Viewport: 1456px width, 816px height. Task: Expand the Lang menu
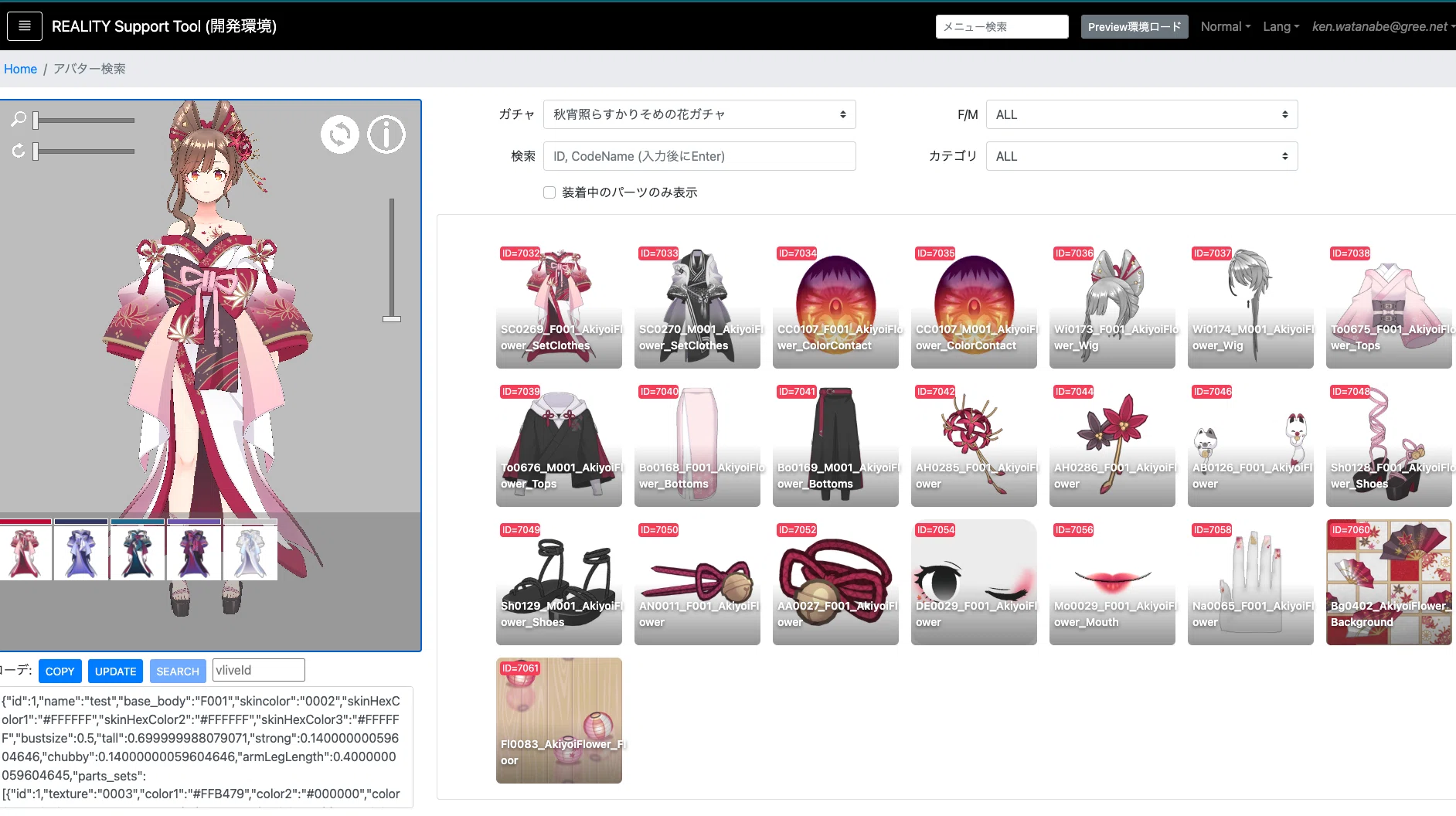pyautogui.click(x=1281, y=26)
